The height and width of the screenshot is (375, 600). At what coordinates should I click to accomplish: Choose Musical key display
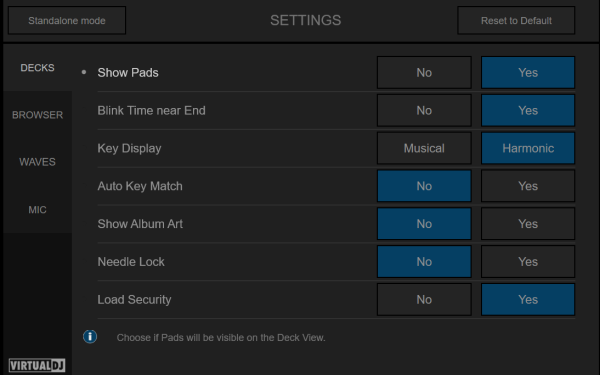tap(424, 148)
